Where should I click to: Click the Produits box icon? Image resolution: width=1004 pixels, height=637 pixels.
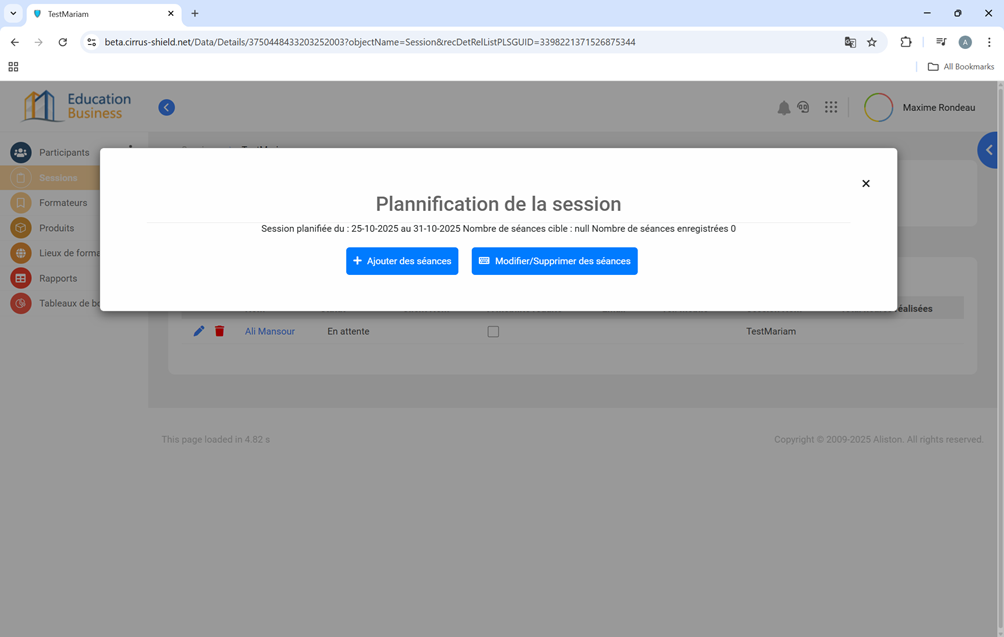pyautogui.click(x=20, y=228)
